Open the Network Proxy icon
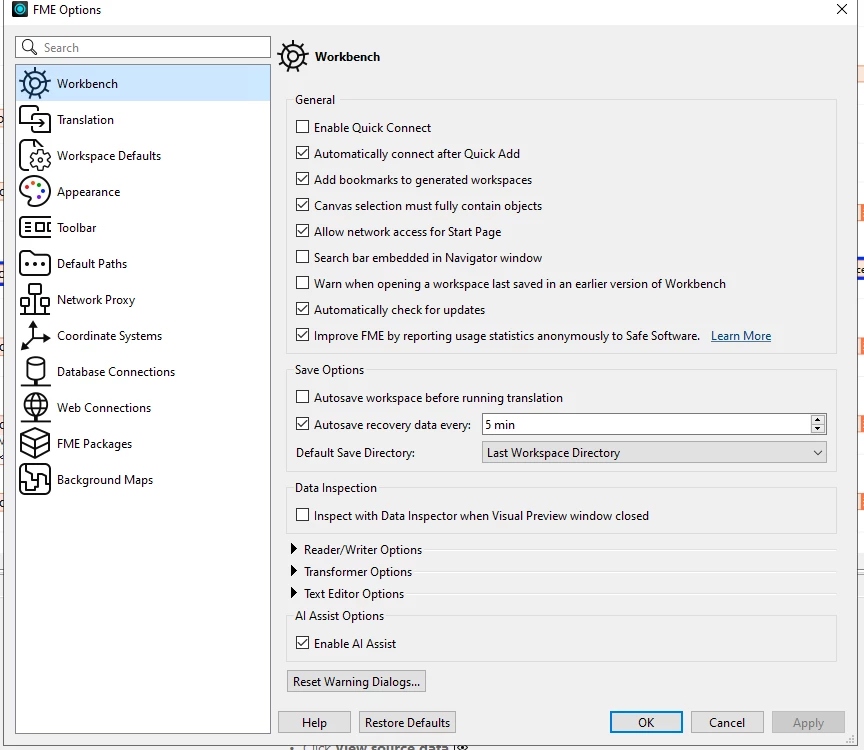 [35, 299]
